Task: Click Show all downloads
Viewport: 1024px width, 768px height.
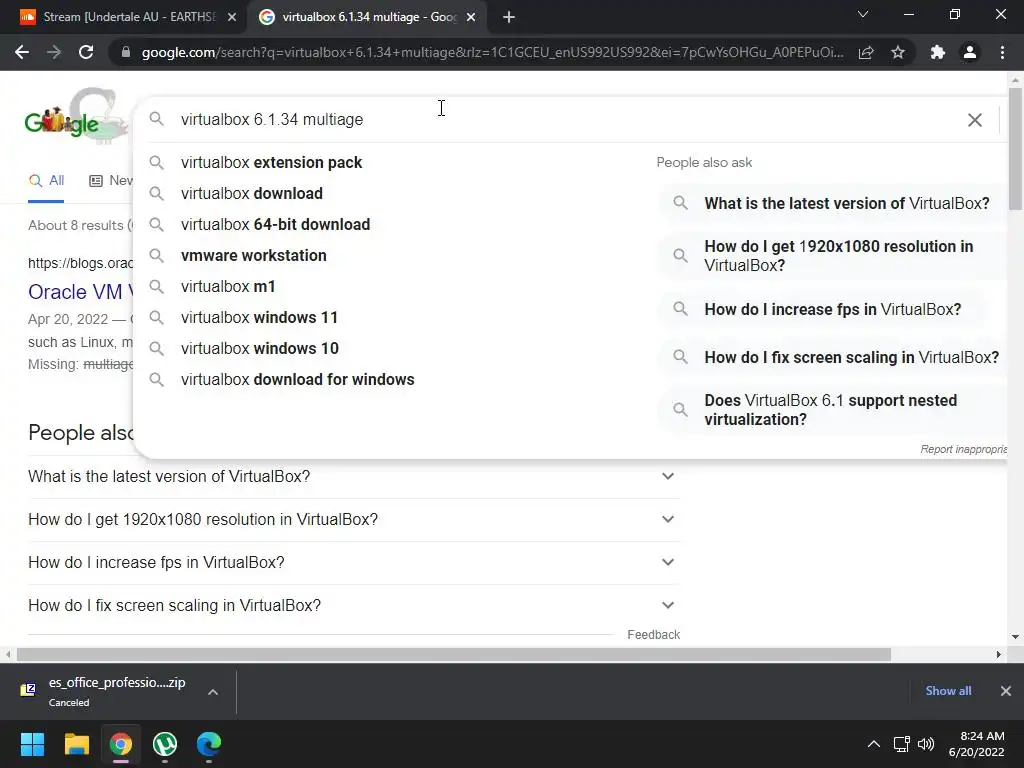Action: click(948, 691)
